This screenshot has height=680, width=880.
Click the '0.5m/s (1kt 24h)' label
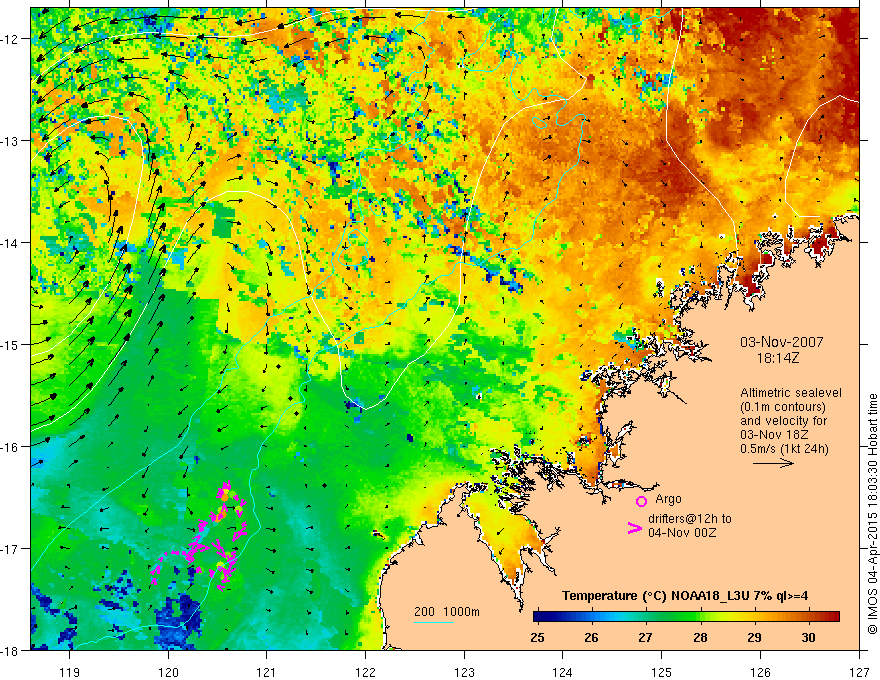pos(785,449)
